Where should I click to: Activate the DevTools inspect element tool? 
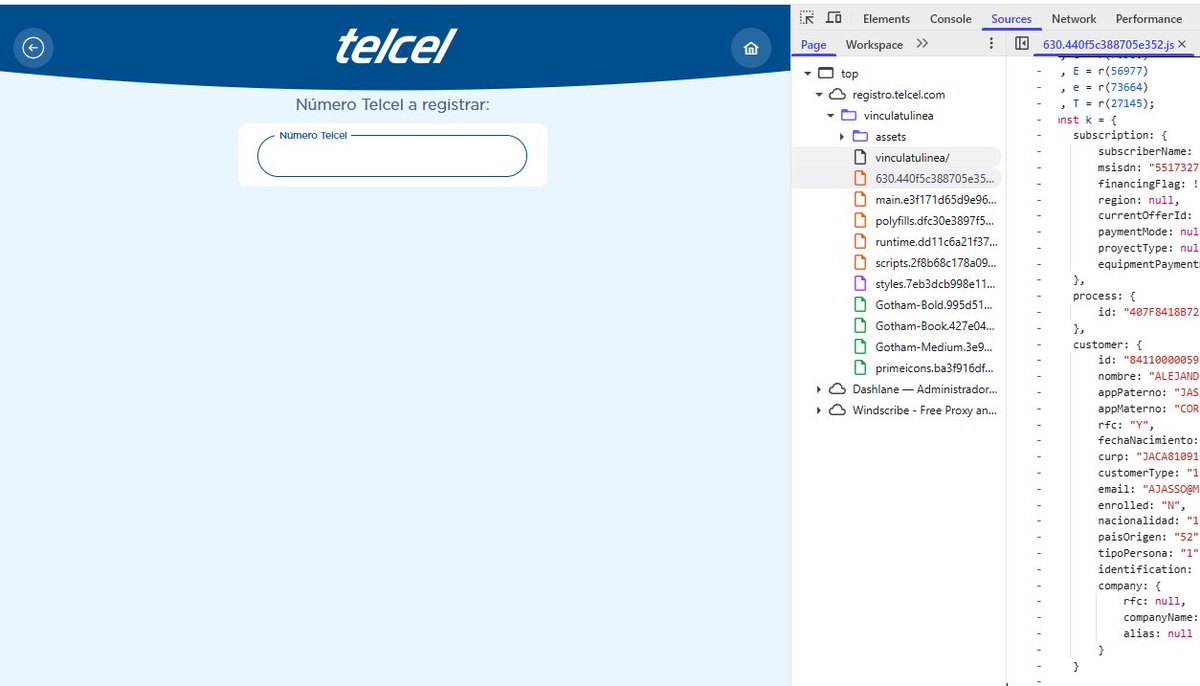click(x=807, y=18)
